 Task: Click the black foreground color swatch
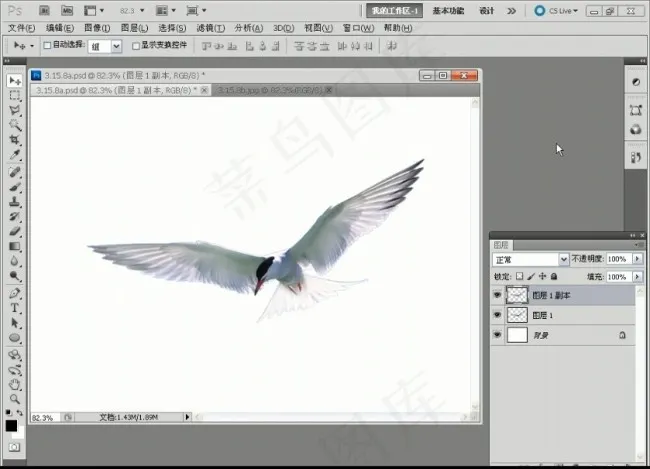11,426
